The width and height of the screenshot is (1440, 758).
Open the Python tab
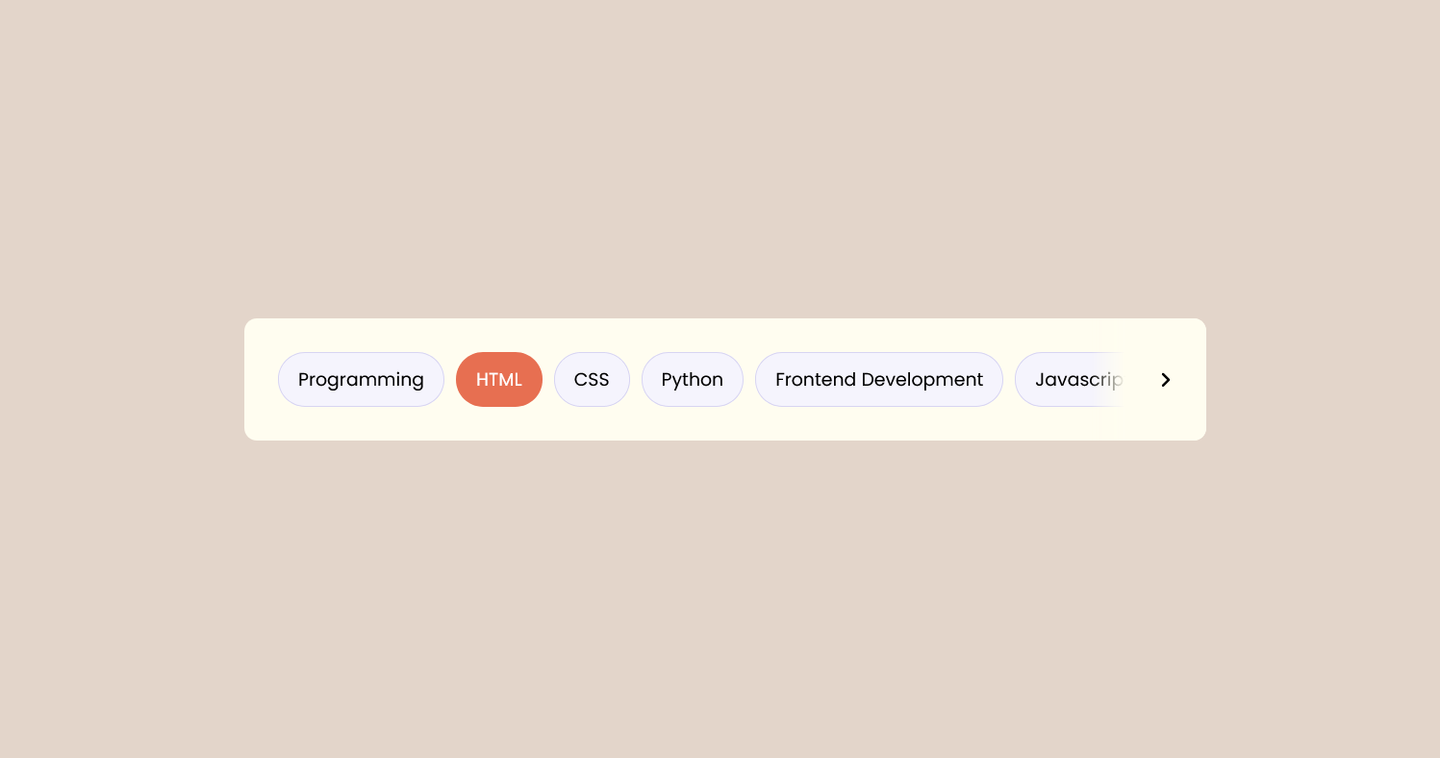692,379
